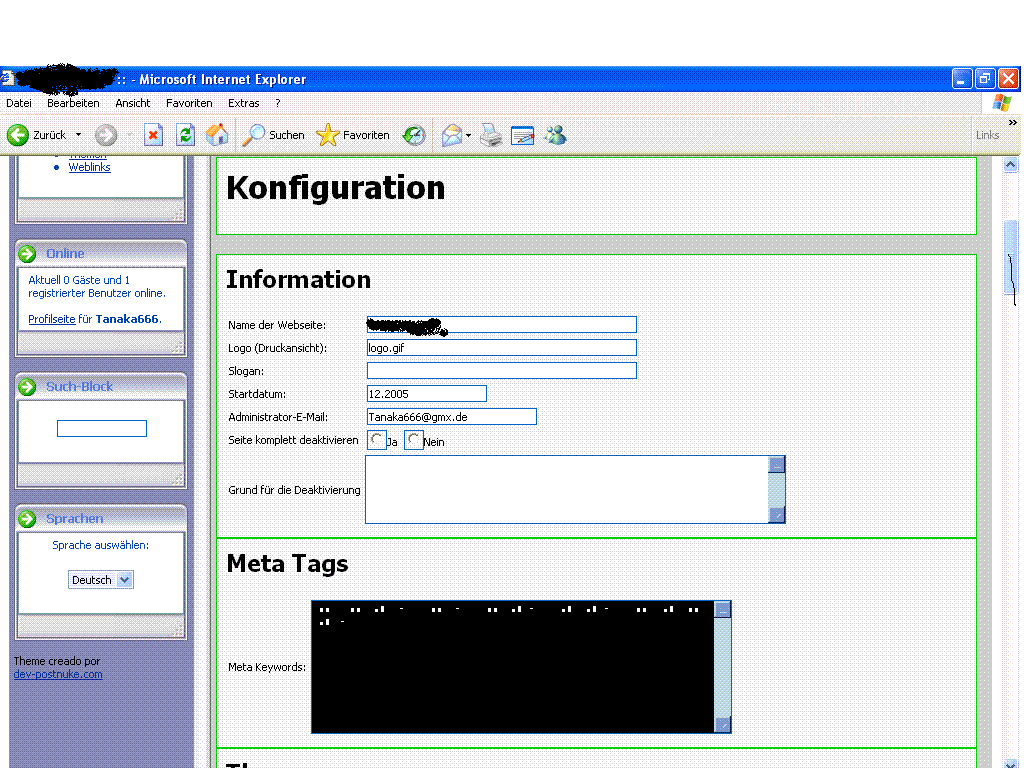Open the Bearbeiten menu
Image resolution: width=1024 pixels, height=768 pixels.
73,103
